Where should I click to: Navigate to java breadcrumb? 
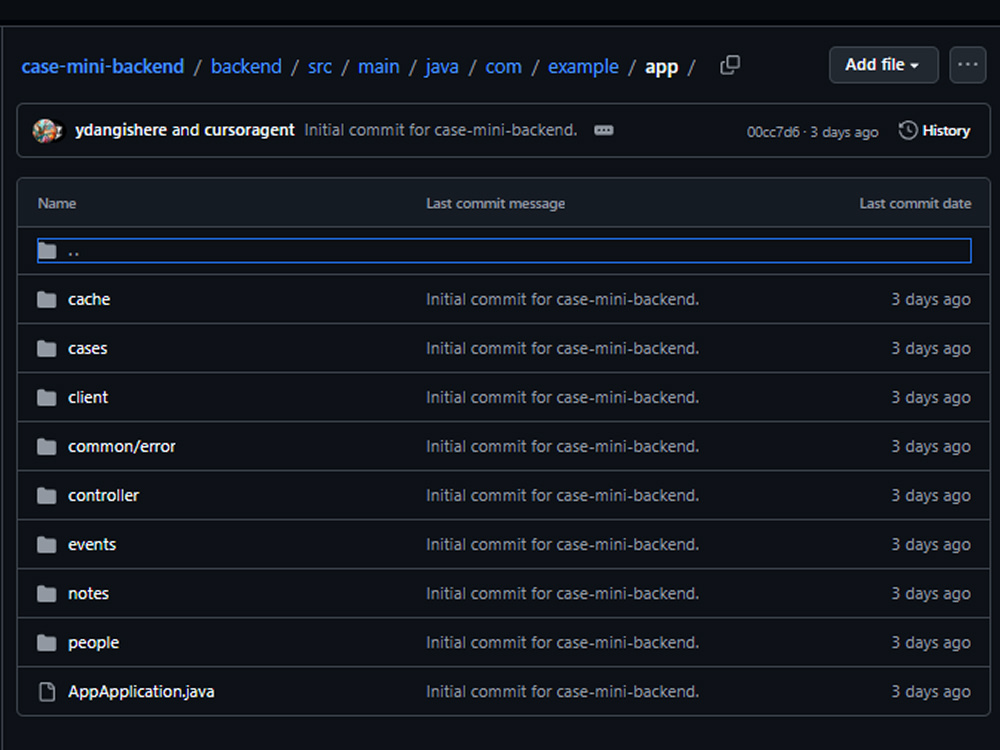click(x=441, y=66)
